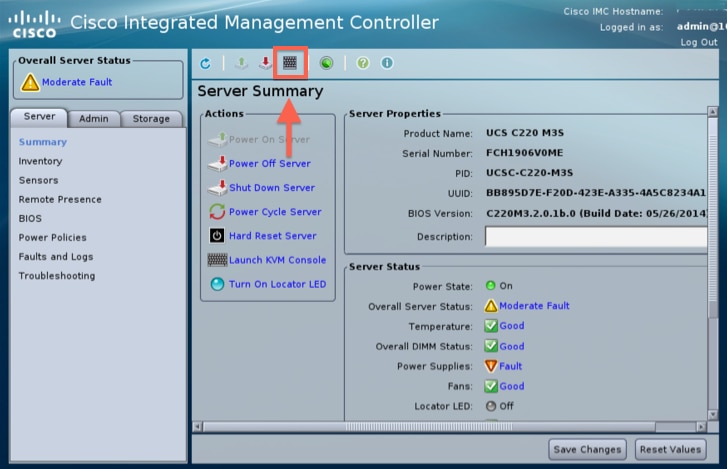Click the green Locator LED toolbar icon
This screenshot has width=727, height=469.
pyautogui.click(x=326, y=63)
